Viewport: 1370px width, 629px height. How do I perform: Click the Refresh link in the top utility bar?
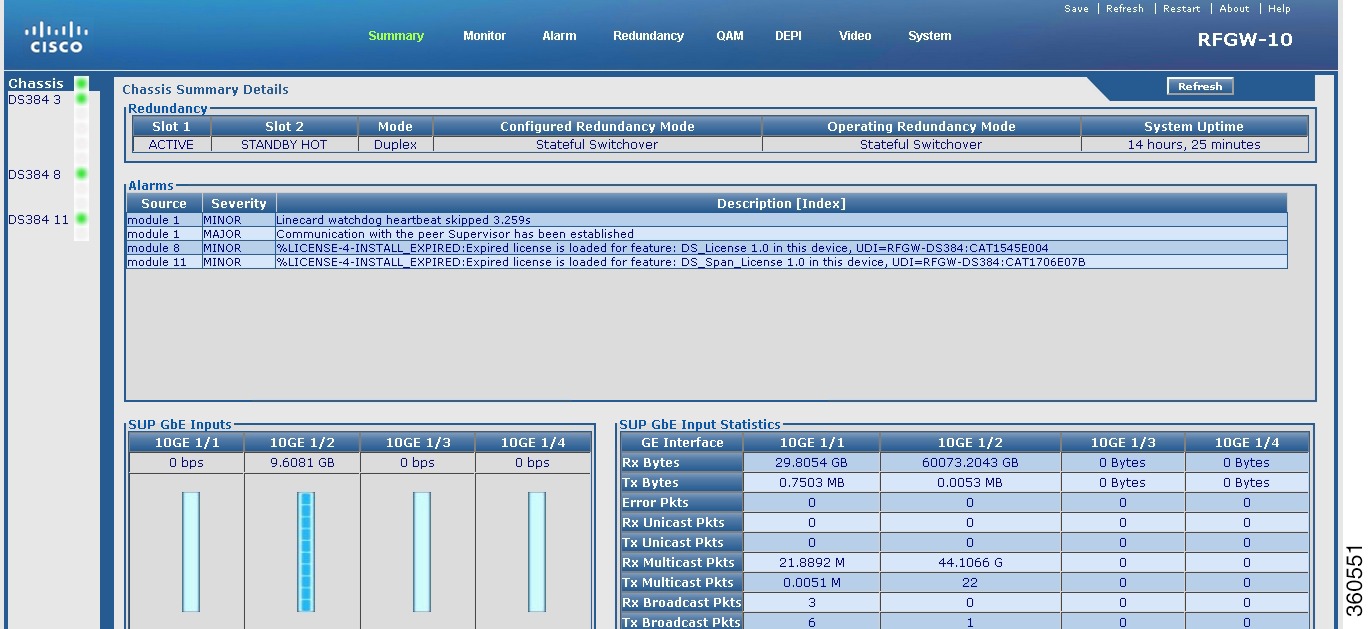tap(1125, 9)
